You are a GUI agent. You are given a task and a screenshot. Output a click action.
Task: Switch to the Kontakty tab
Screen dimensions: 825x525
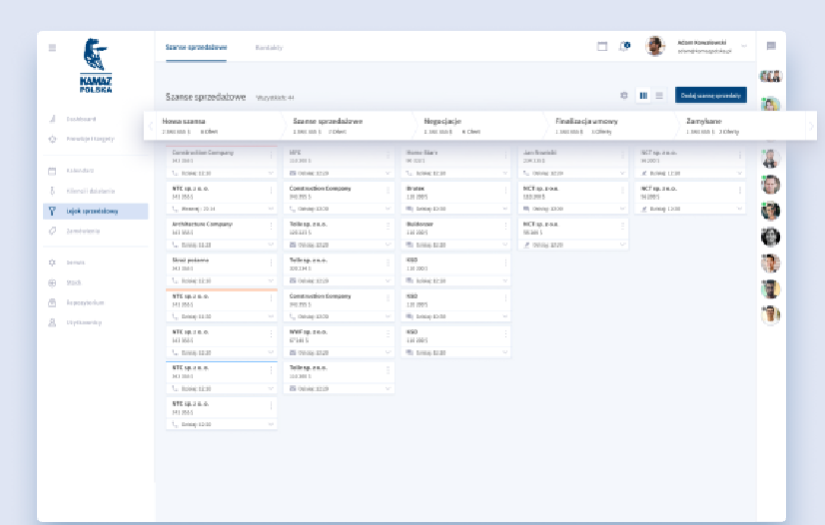click(269, 47)
